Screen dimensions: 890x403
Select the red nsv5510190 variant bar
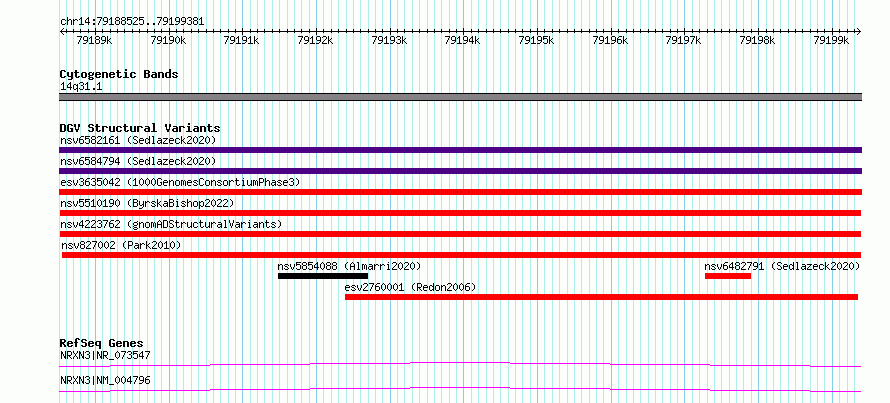pyautogui.click(x=460, y=213)
